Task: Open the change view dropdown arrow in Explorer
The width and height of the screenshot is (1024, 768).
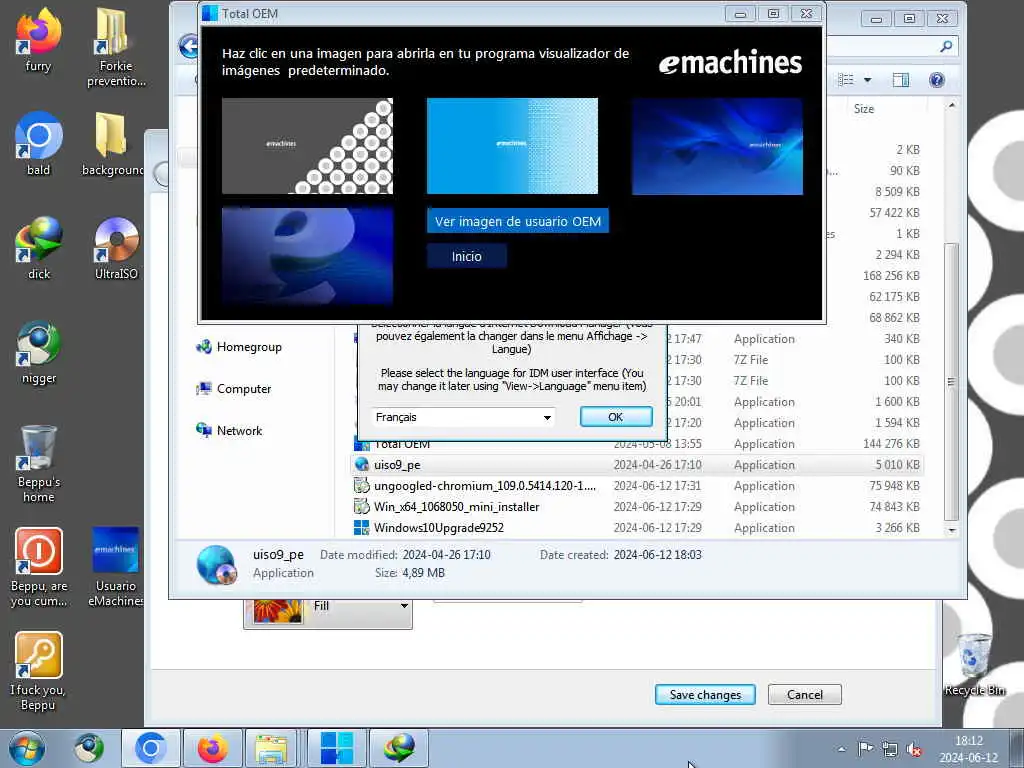Action: click(x=867, y=80)
